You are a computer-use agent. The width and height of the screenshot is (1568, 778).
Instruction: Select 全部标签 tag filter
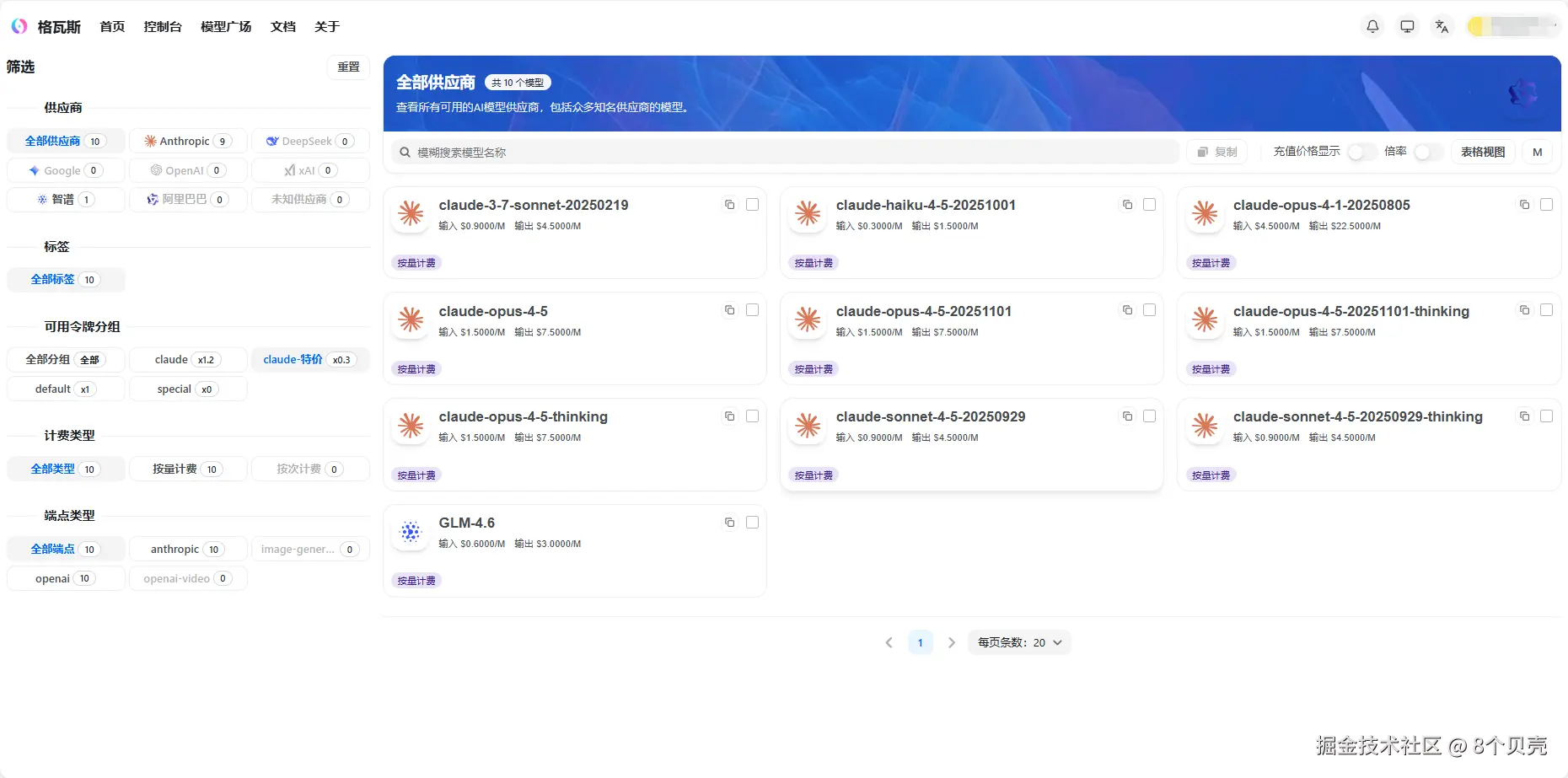click(66, 279)
